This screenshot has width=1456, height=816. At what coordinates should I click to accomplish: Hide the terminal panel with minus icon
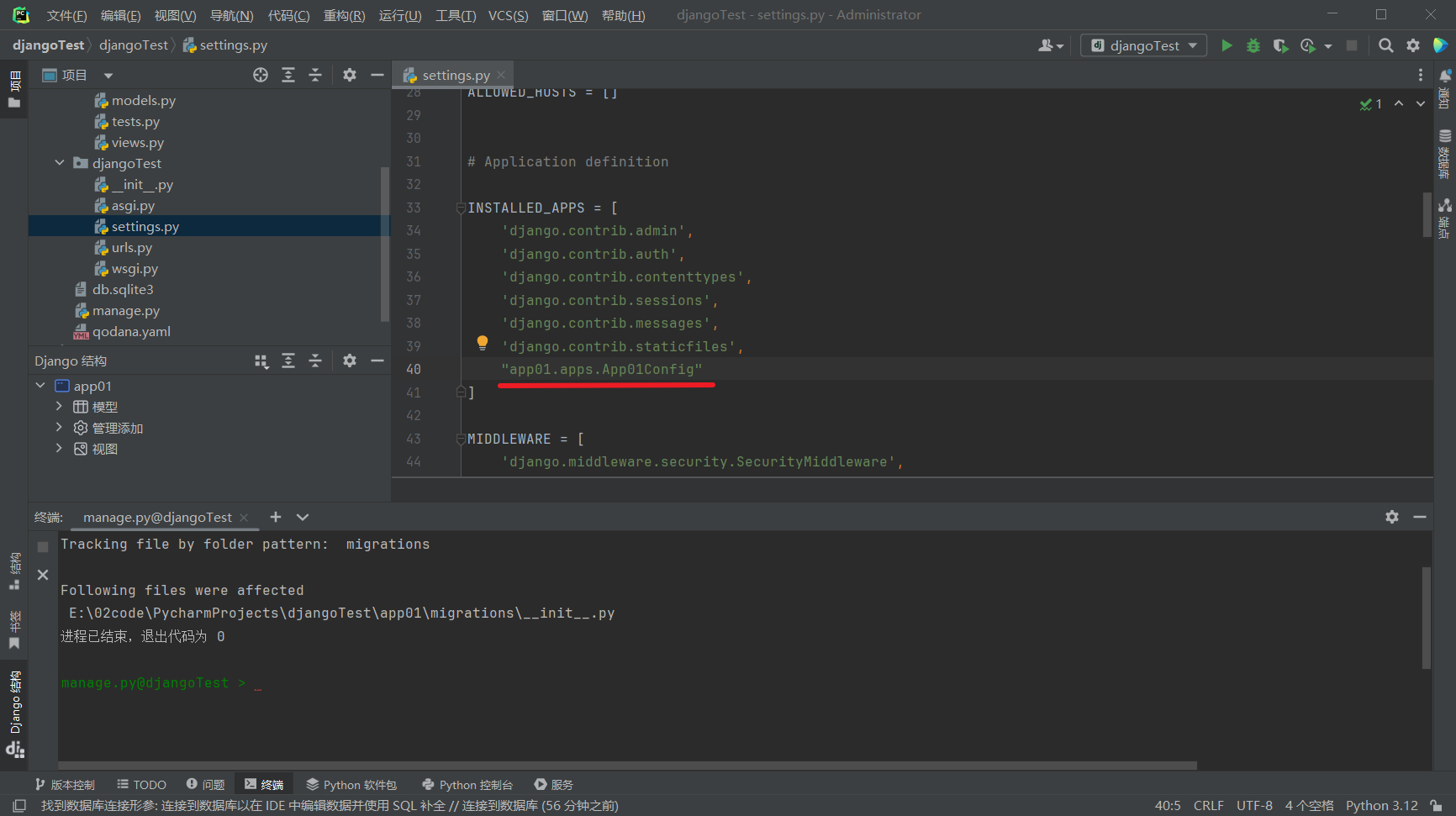pos(1420,517)
